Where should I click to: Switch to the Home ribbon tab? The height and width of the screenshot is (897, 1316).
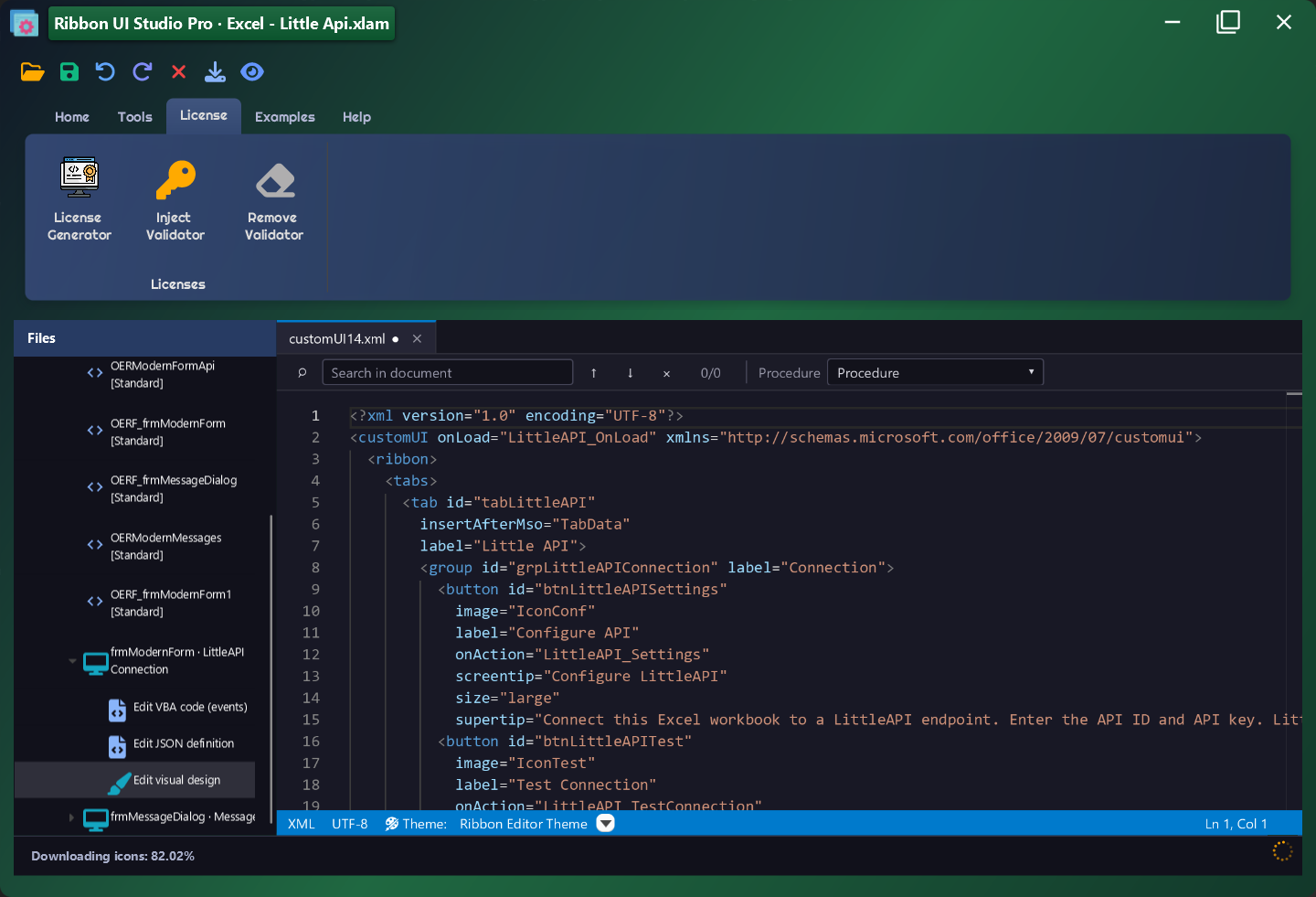click(72, 117)
